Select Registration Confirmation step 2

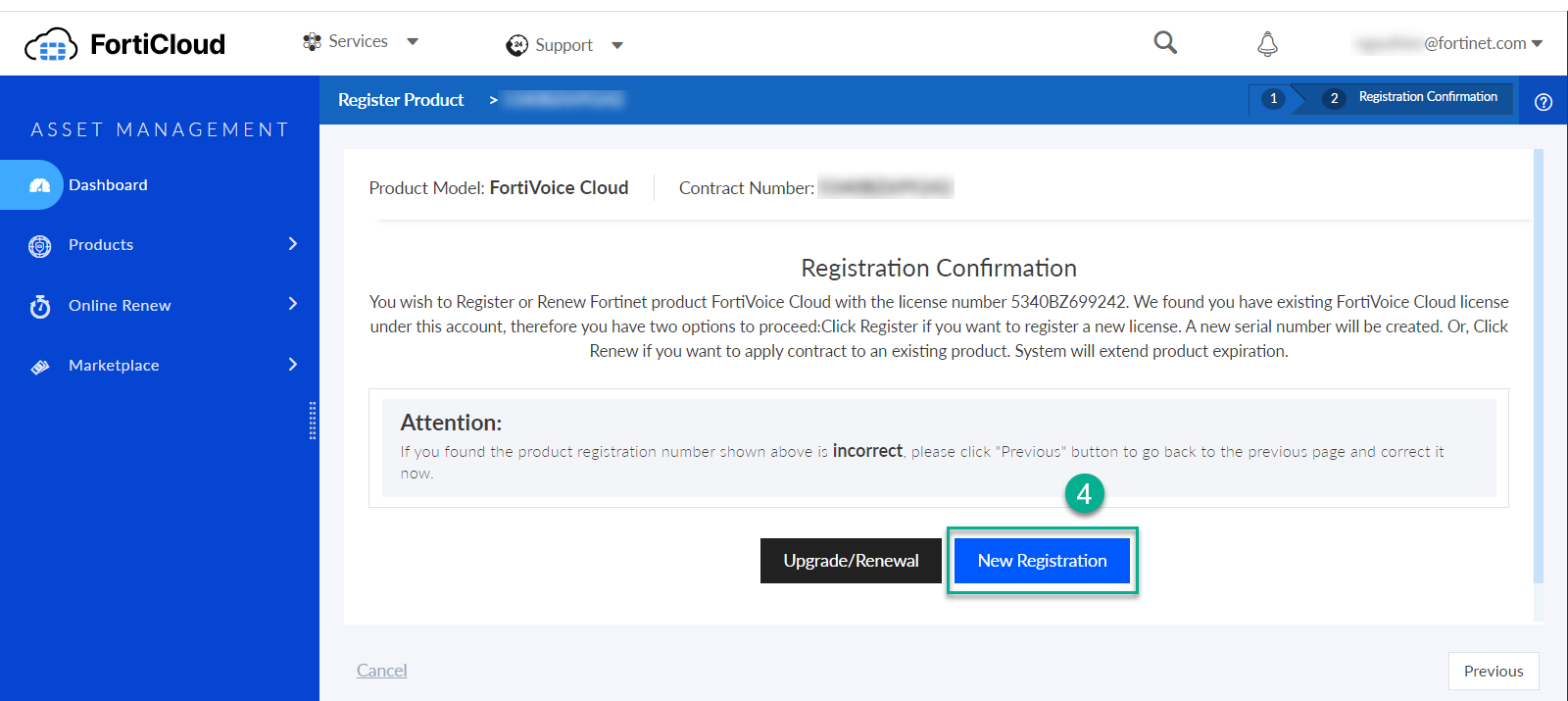(x=1412, y=97)
